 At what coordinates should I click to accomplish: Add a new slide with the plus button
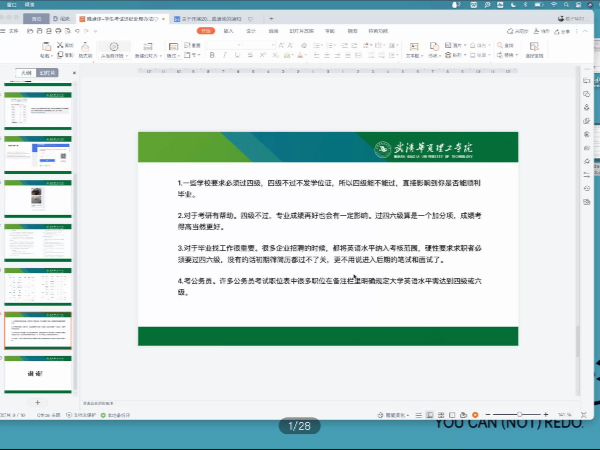pos(37,401)
